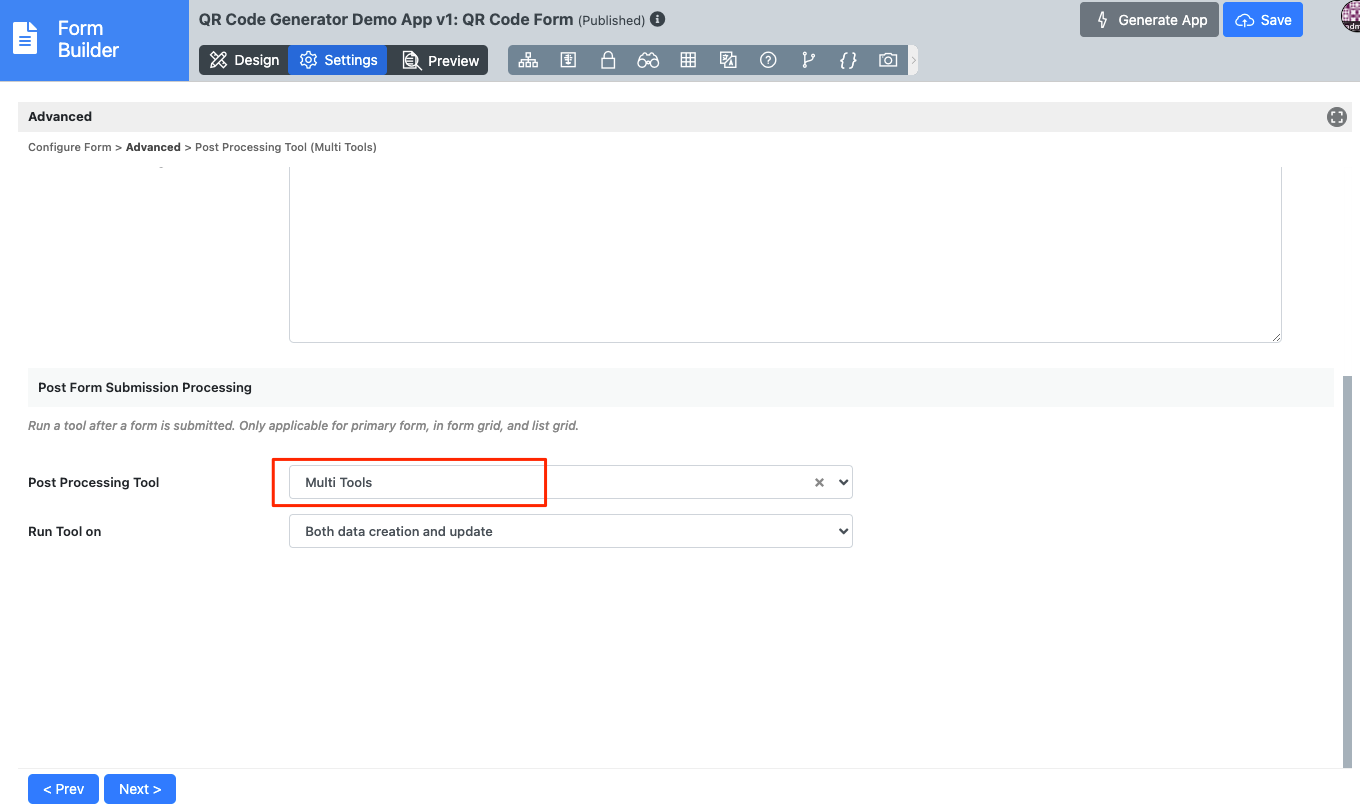Screen dimensions: 1360x811
Task: Expand more toolbar icons with chevron
Action: (913, 60)
